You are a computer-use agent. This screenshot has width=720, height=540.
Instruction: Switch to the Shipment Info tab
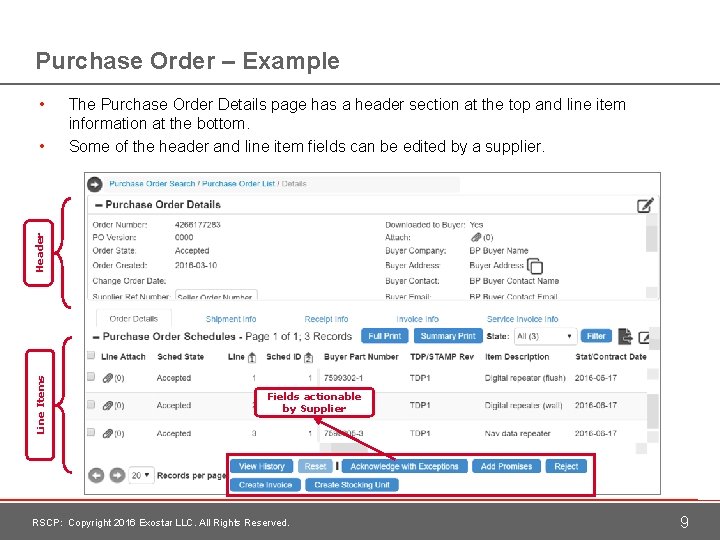231,319
